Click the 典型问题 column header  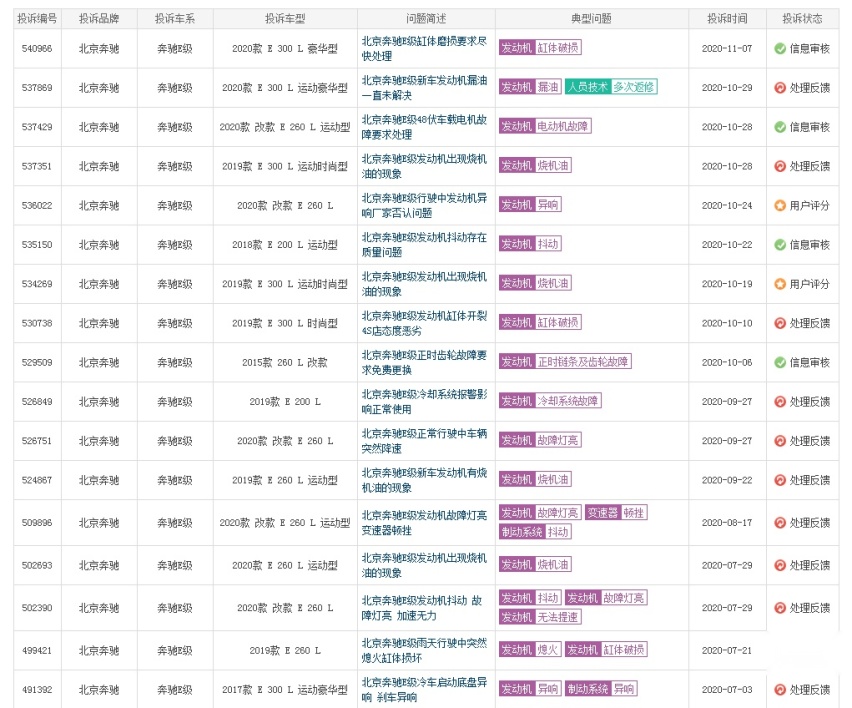591,18
